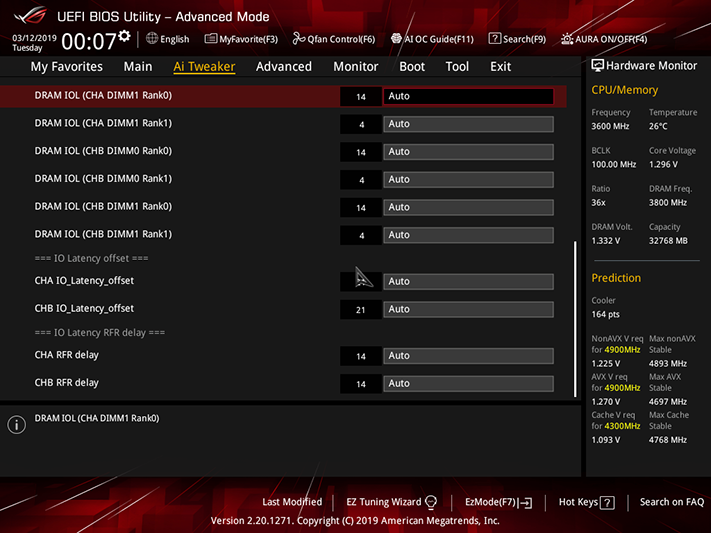This screenshot has height=533, width=711.
Task: Open the CHA RFR delay Auto field
Action: click(468, 356)
